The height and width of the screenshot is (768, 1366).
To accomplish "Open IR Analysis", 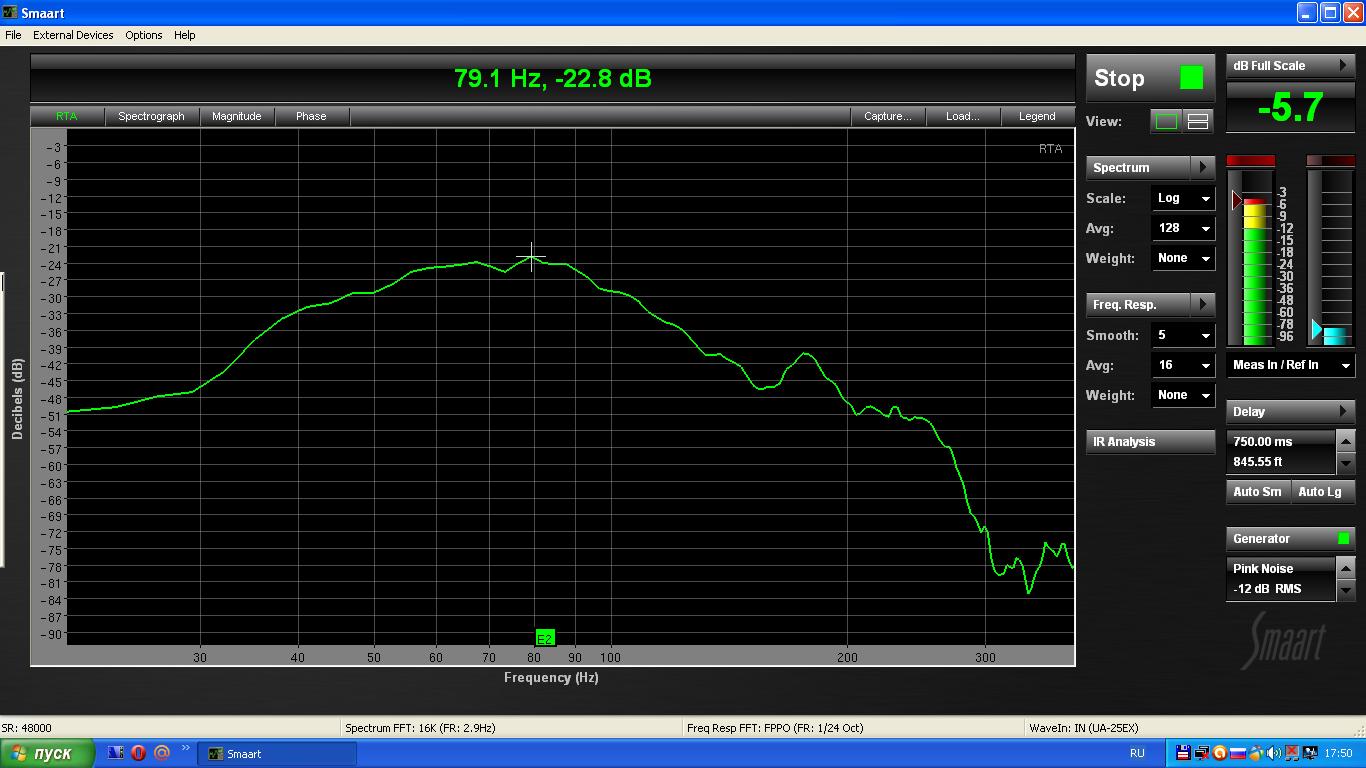I will (1151, 442).
